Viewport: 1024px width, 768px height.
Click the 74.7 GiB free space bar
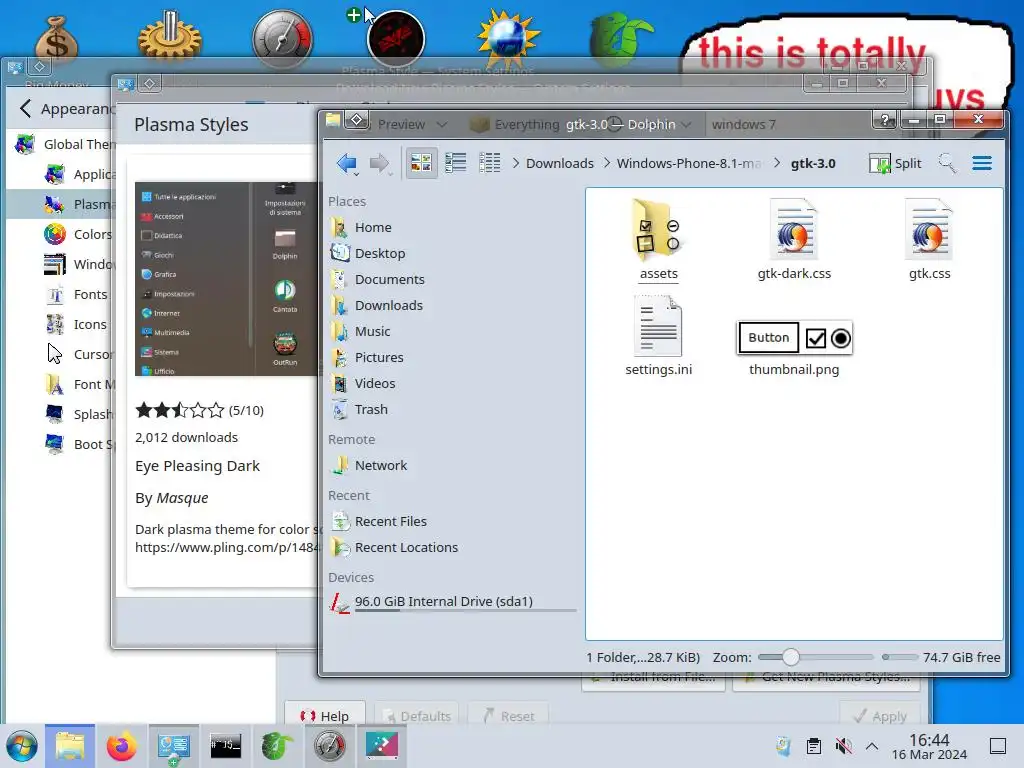tap(899, 657)
